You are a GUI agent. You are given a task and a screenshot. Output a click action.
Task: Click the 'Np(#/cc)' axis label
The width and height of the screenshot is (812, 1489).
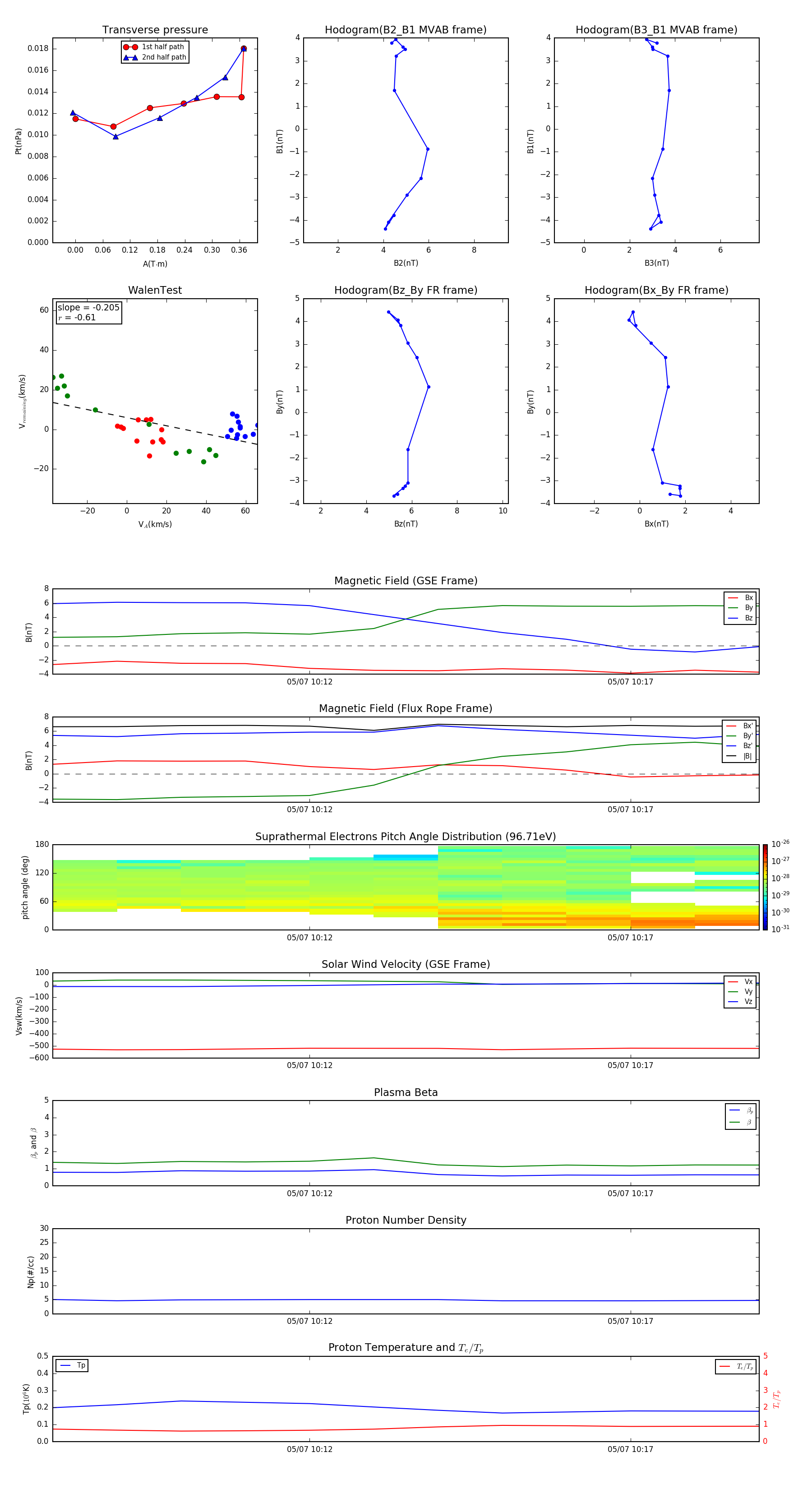31,1272
